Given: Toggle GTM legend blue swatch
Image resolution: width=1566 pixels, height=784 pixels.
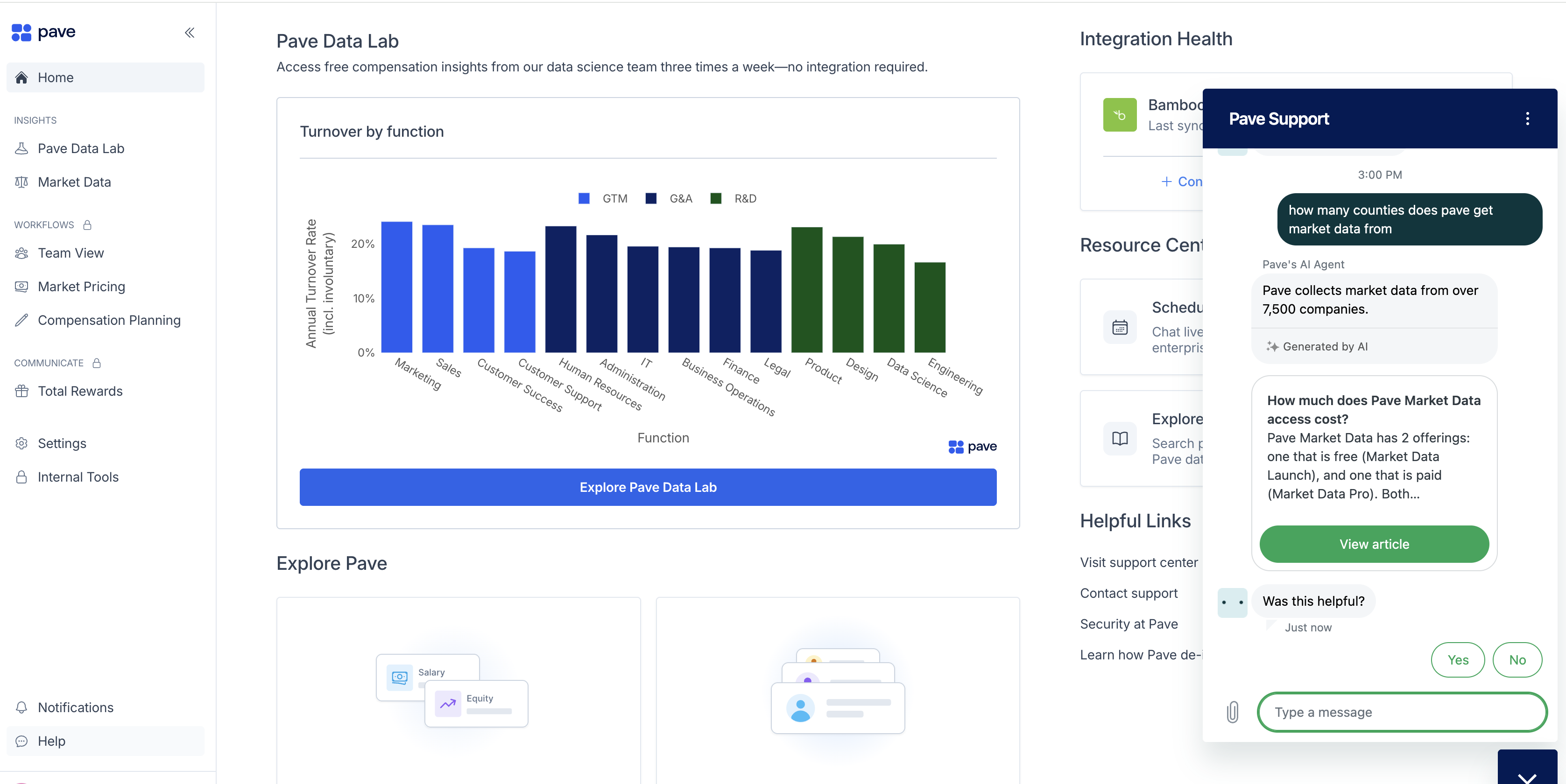Looking at the screenshot, I should tap(584, 199).
